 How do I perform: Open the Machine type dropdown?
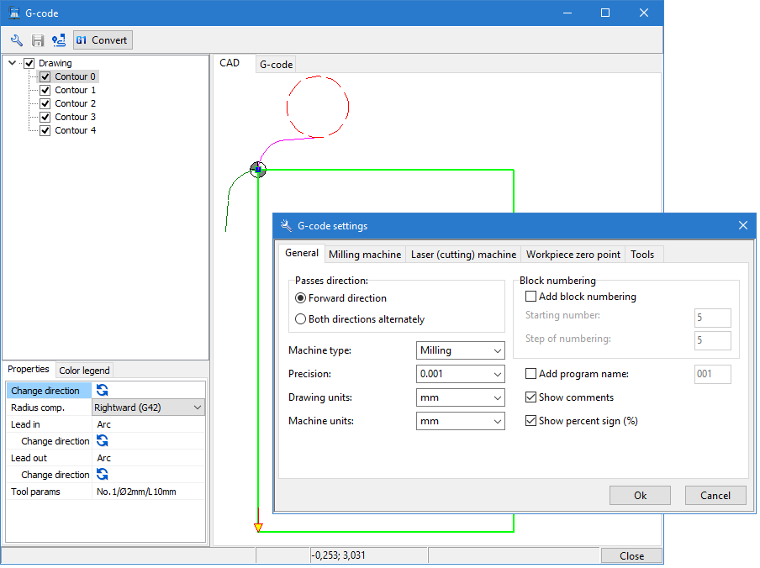point(460,350)
